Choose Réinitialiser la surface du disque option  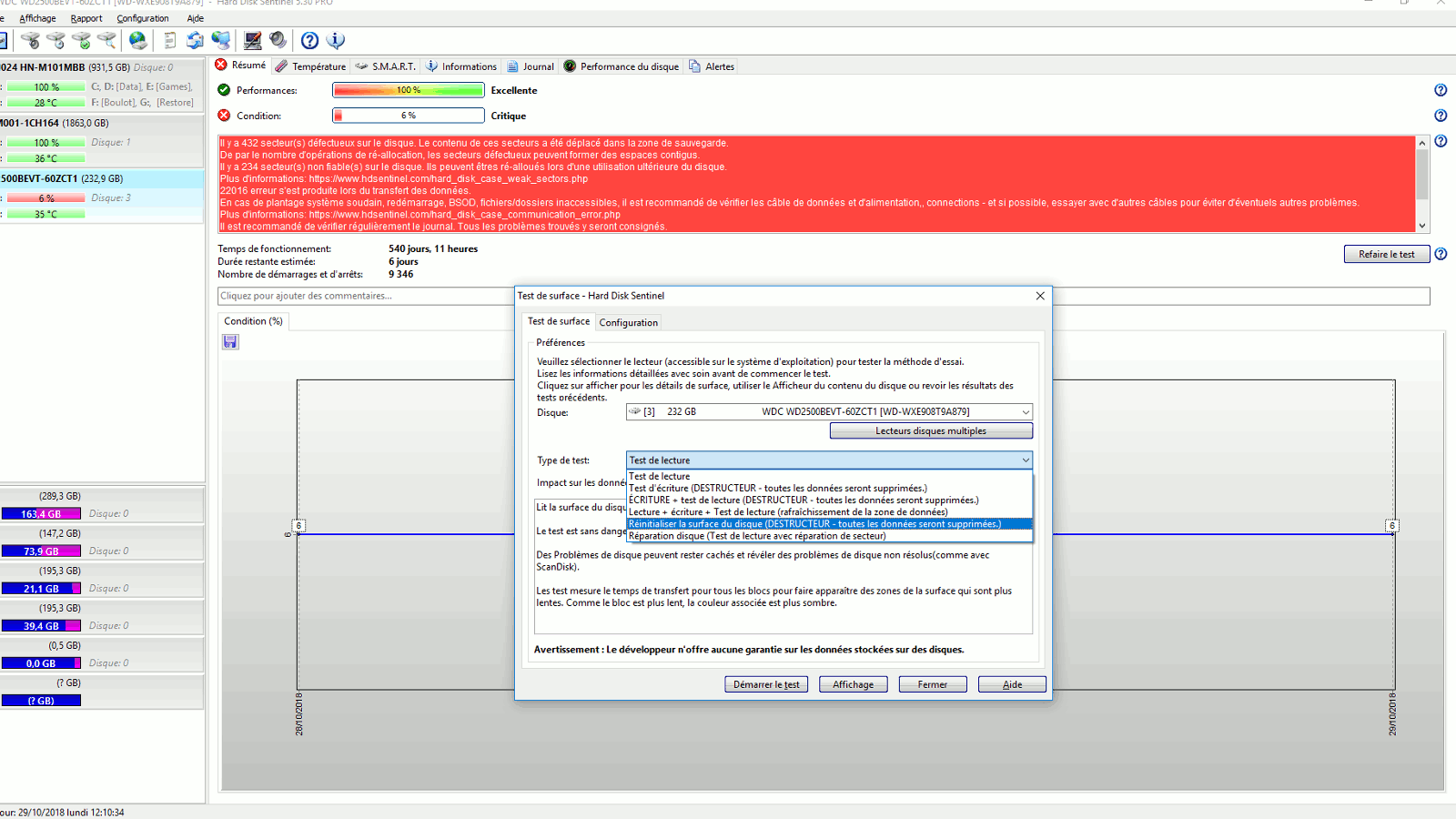830,523
